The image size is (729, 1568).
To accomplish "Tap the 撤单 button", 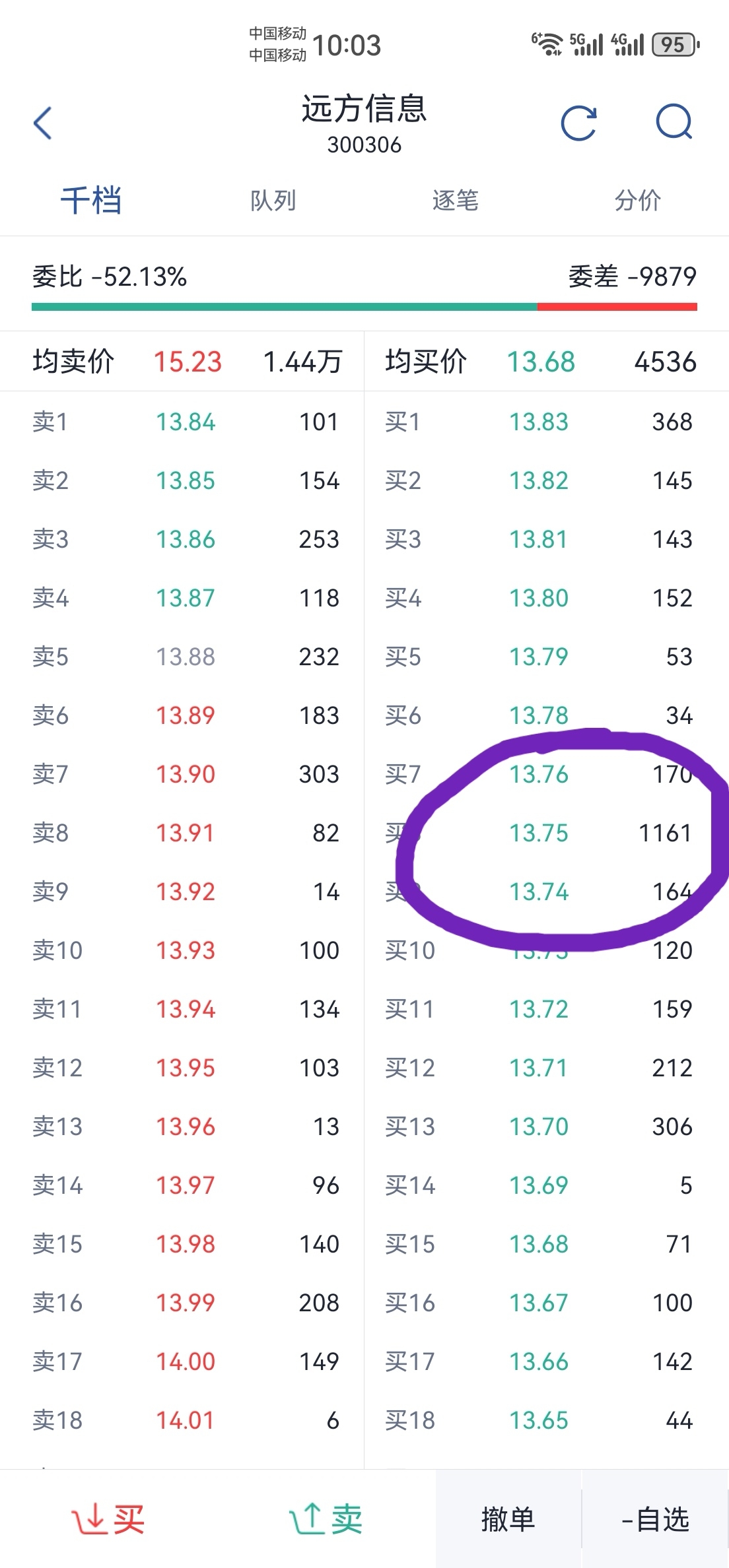I will tap(508, 1520).
